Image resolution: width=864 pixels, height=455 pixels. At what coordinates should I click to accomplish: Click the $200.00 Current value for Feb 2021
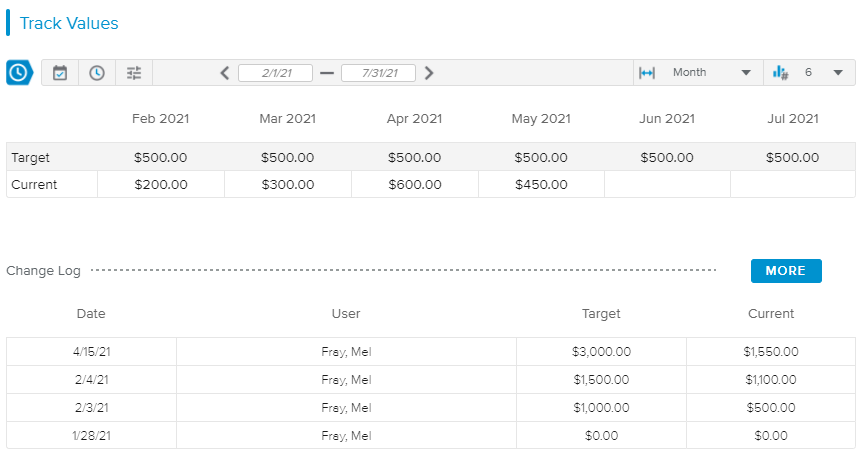pos(161,185)
